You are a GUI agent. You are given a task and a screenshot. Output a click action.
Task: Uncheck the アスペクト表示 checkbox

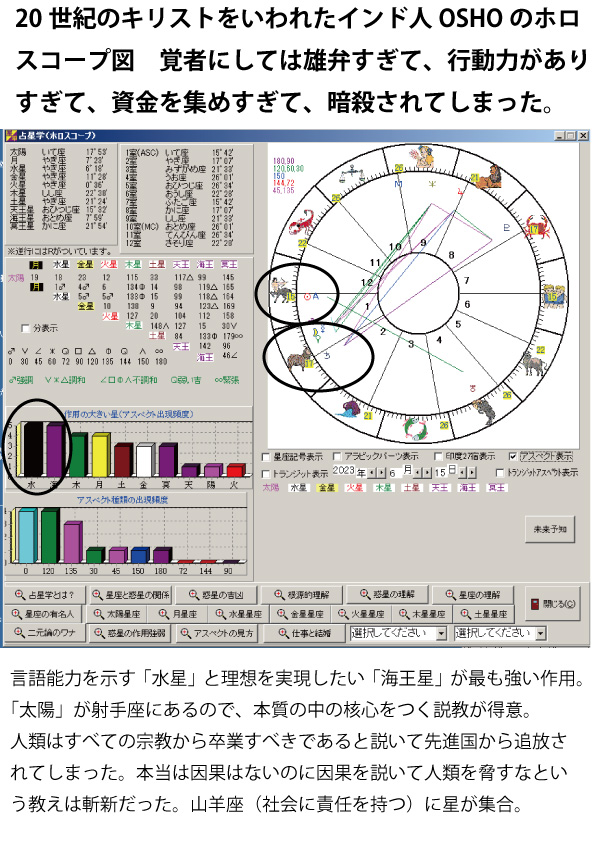point(513,456)
